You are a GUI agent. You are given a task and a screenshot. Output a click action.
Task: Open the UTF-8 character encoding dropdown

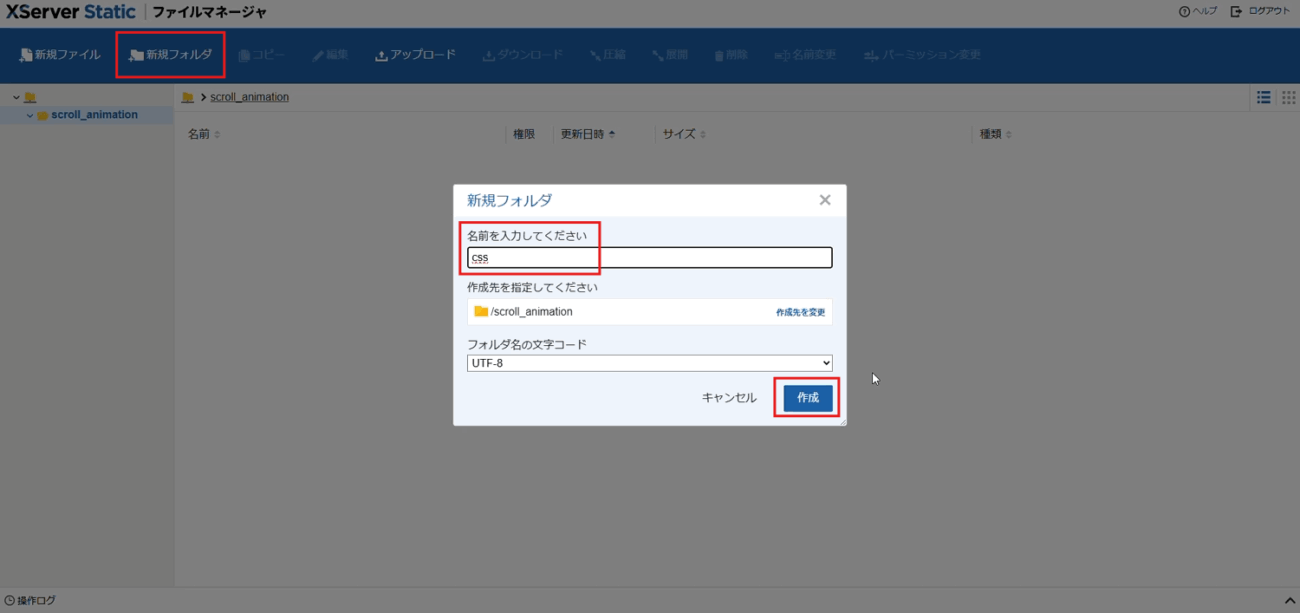tap(649, 363)
